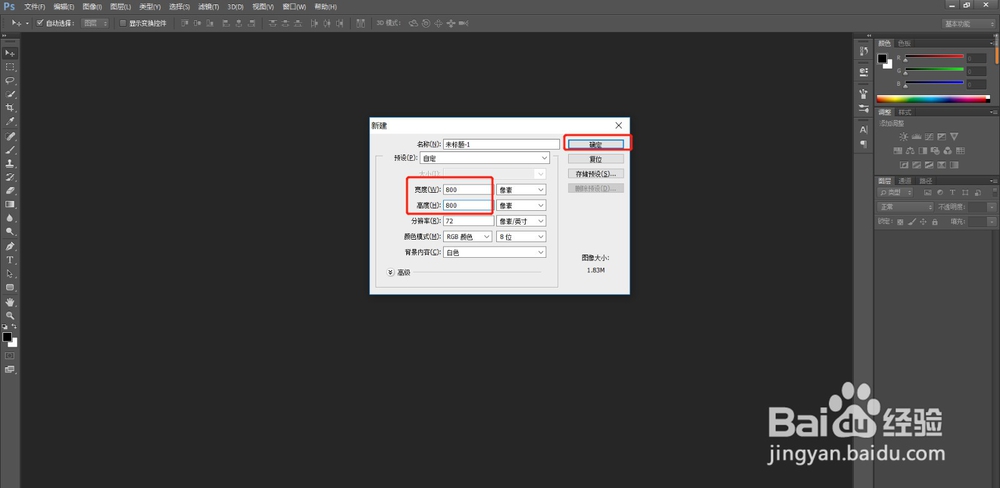Open the 滤镜(T) menu
This screenshot has width=1000, height=488.
[208, 6]
